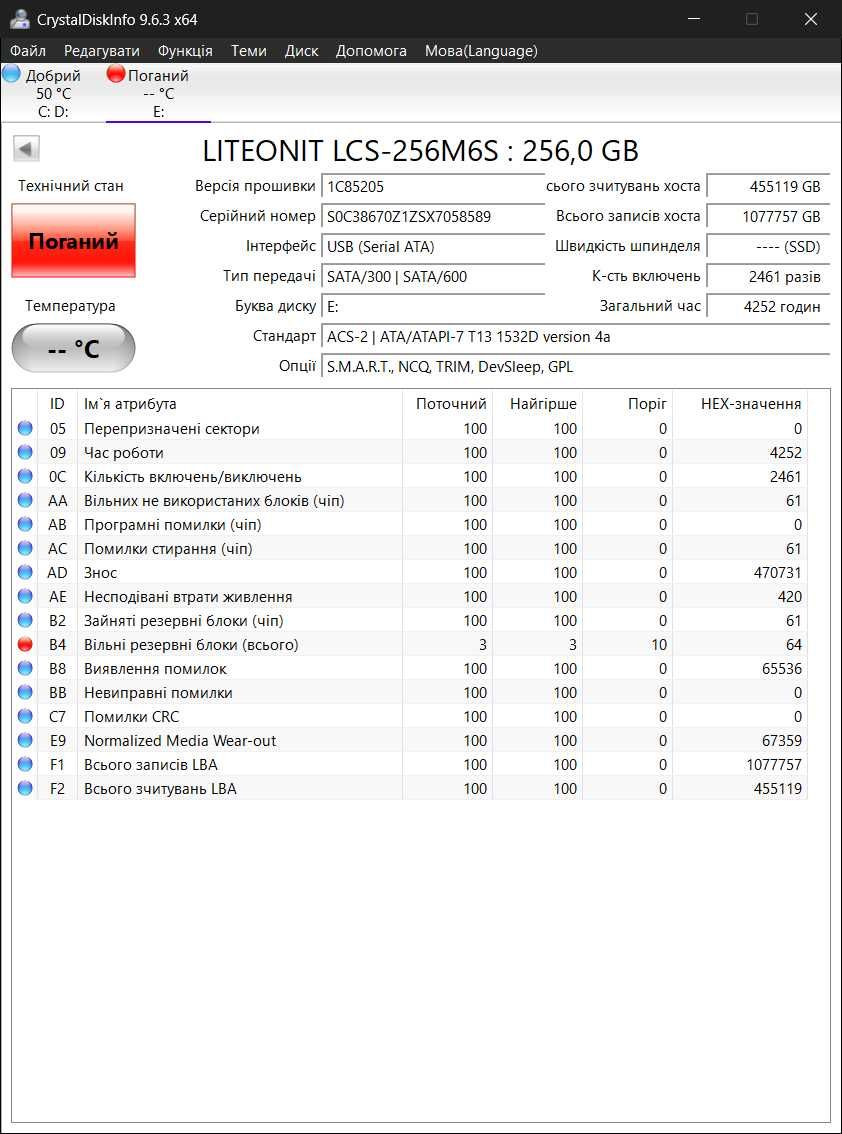This screenshot has height=1134, width=842.
Task: Click the standard field ACS-2 | ATA/ATAPI-7
Action: 575,336
